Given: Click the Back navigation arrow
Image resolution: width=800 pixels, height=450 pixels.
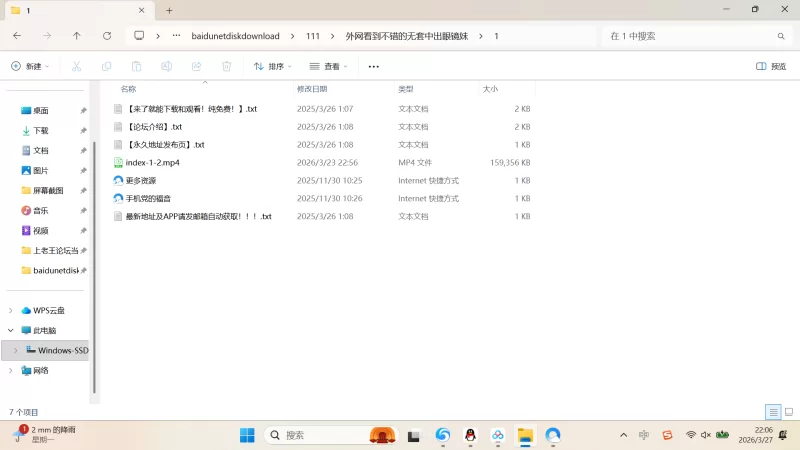Looking at the screenshot, I should click(17, 35).
